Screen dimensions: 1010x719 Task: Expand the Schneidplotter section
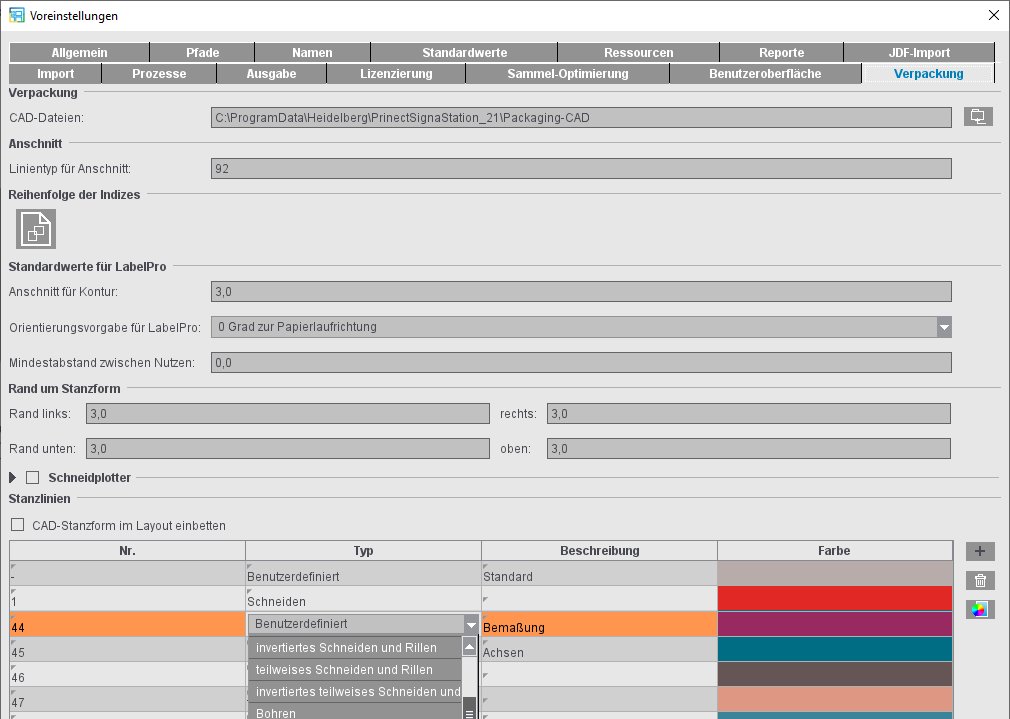[12, 477]
